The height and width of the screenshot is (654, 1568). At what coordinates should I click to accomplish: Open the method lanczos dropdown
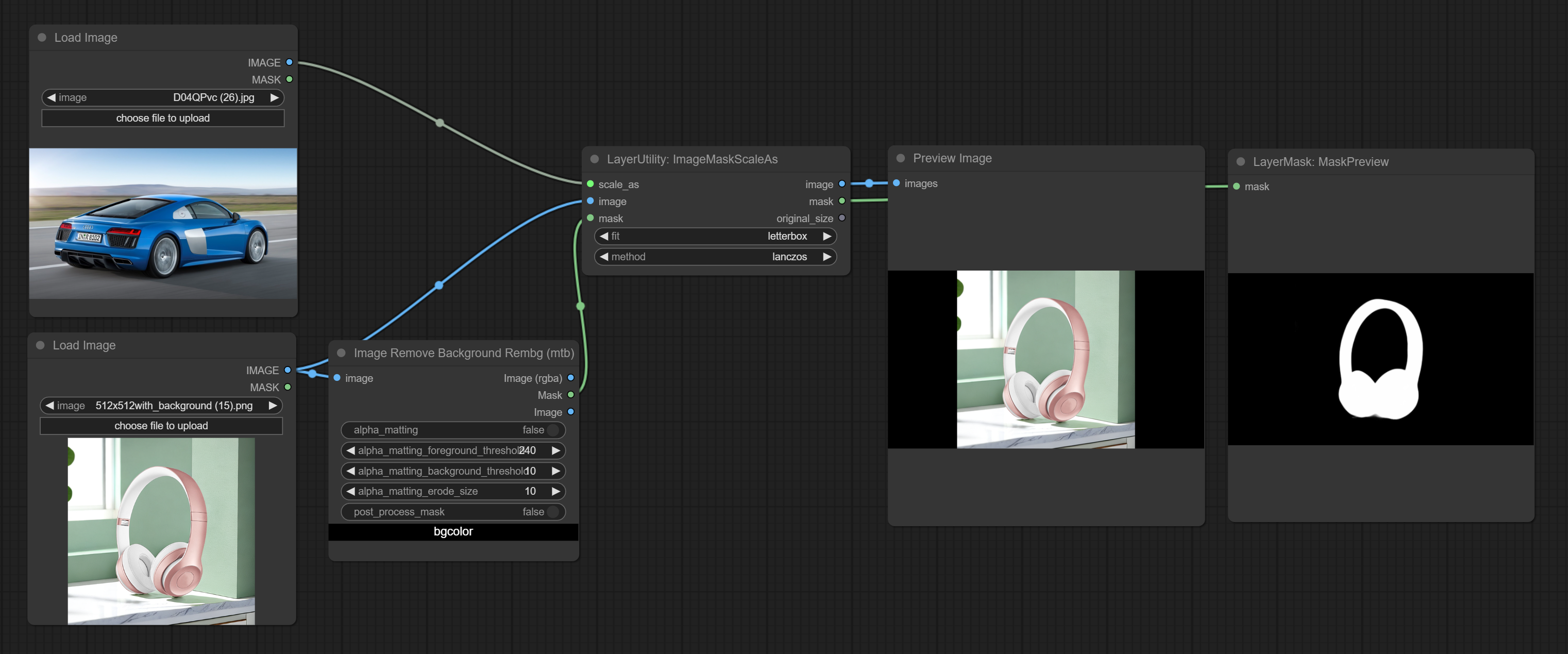pos(715,257)
